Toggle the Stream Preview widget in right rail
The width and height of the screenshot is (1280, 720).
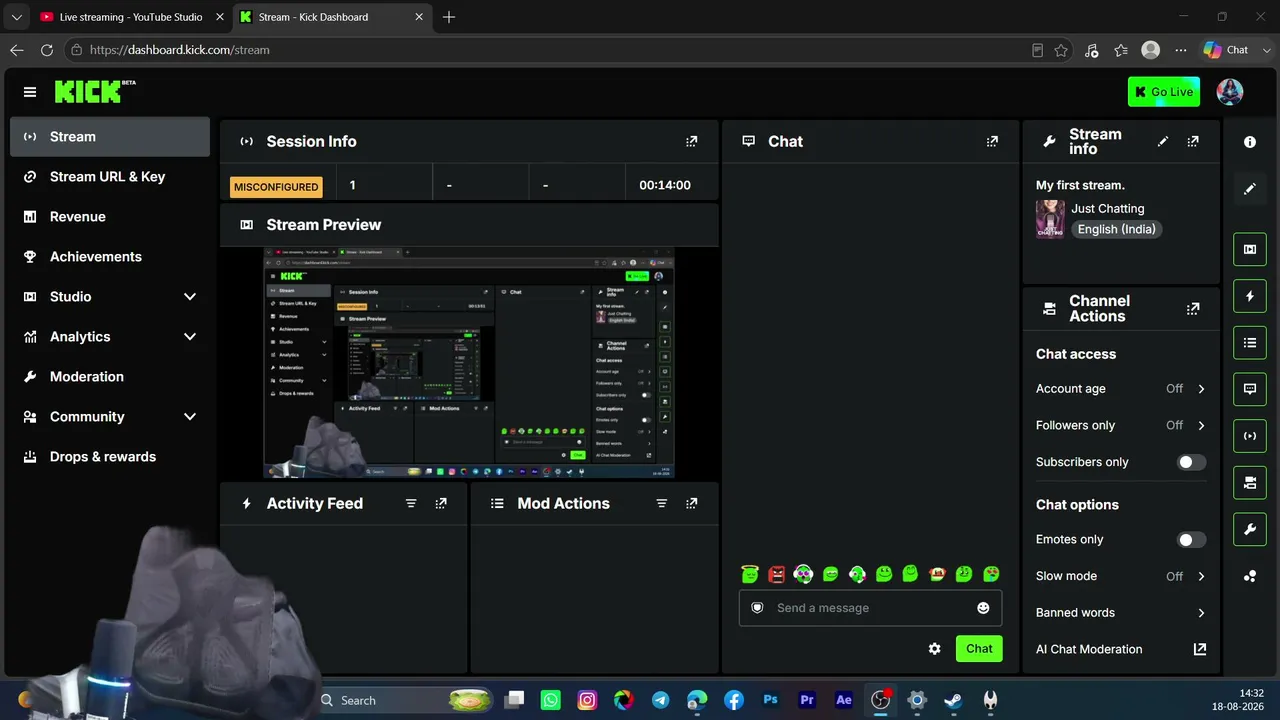[1250, 249]
